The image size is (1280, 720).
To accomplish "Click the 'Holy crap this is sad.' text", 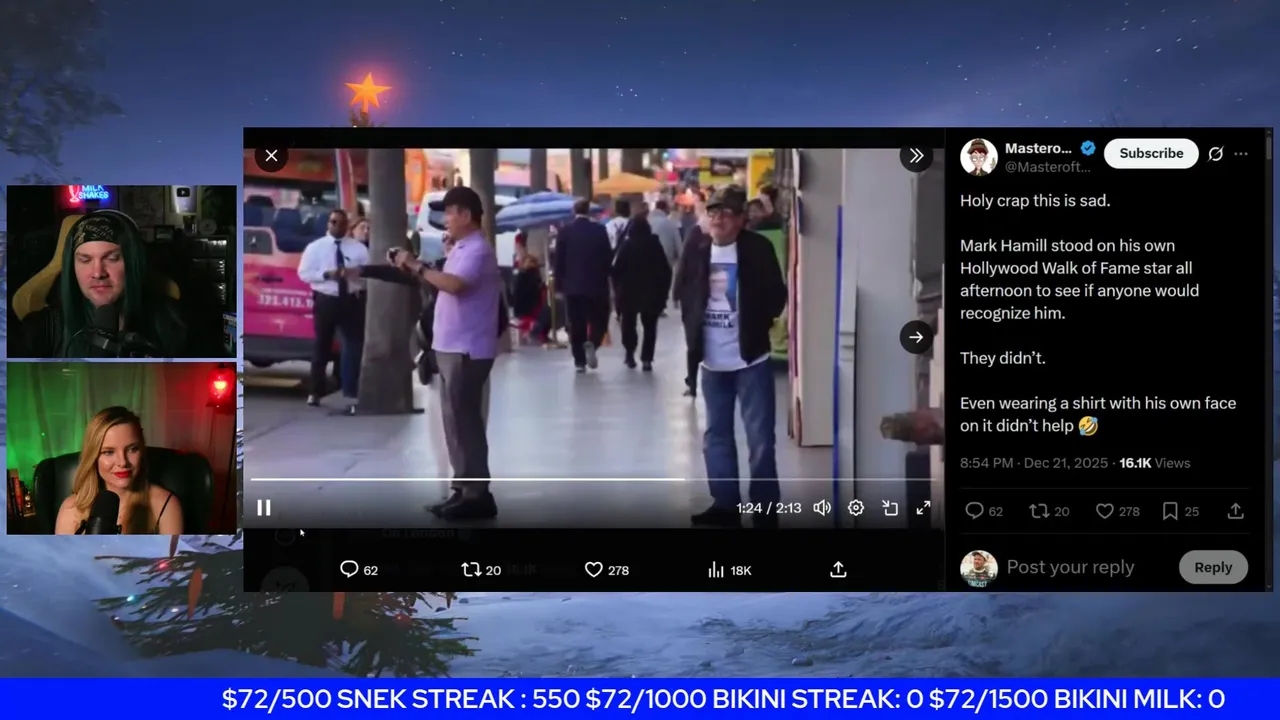I will [1035, 200].
